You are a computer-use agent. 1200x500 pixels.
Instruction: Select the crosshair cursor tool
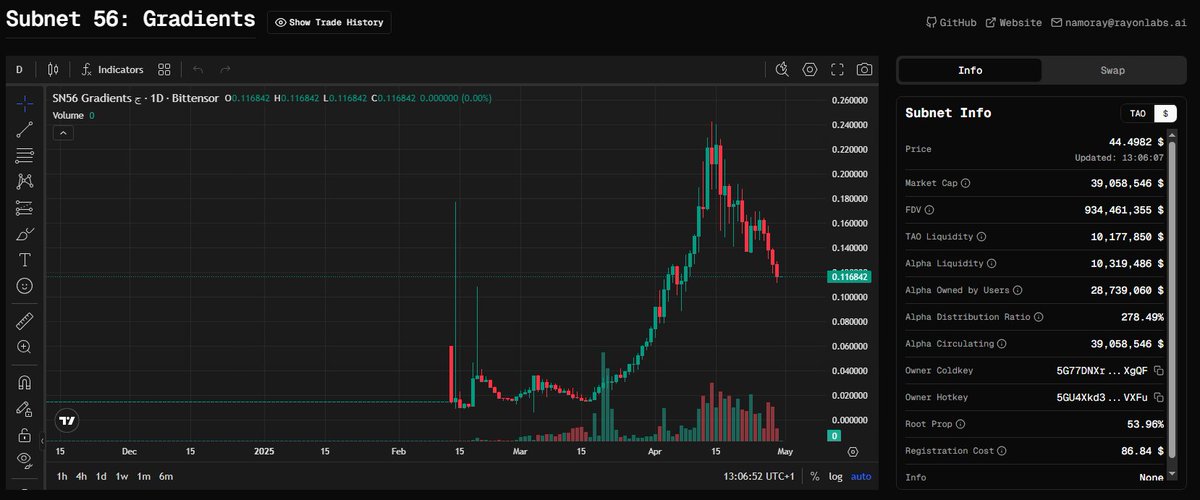click(25, 102)
